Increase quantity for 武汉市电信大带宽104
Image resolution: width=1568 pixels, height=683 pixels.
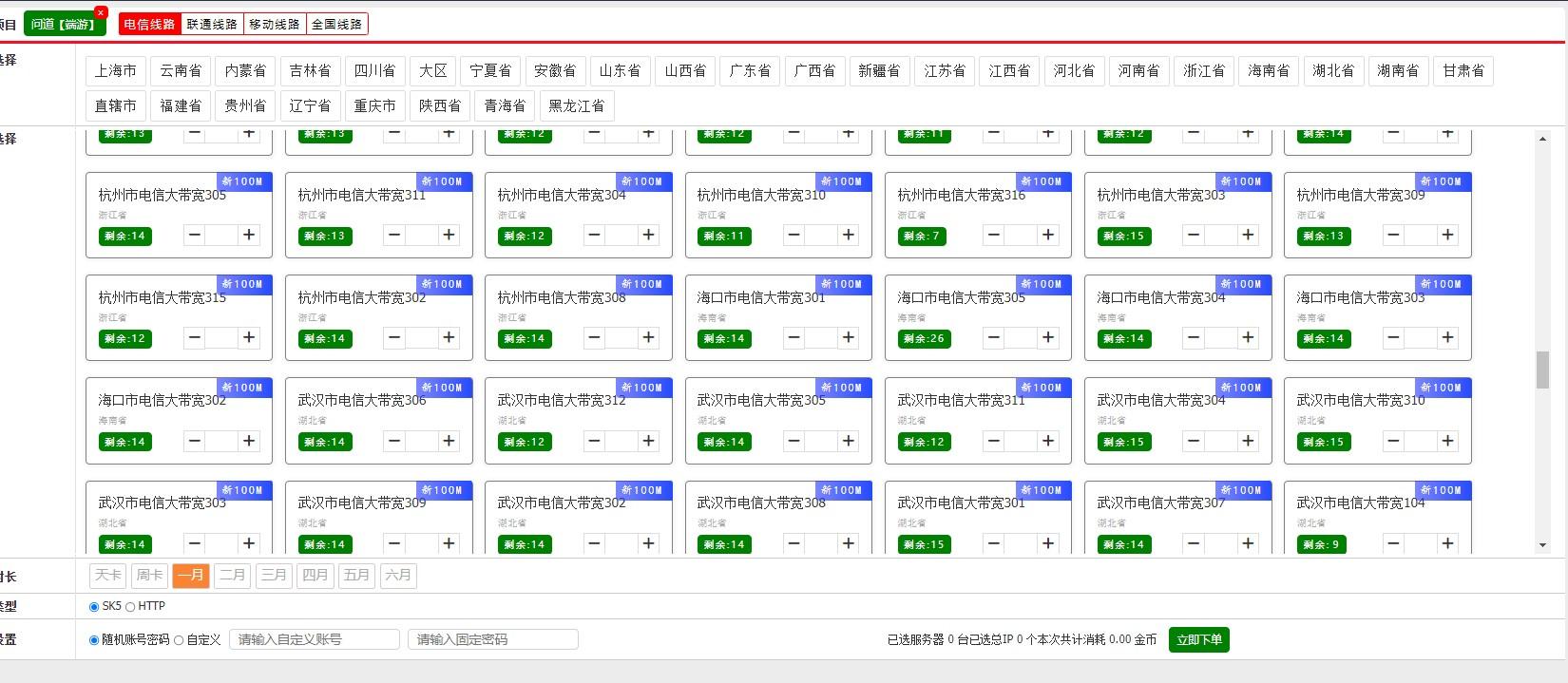pyautogui.click(x=1447, y=543)
